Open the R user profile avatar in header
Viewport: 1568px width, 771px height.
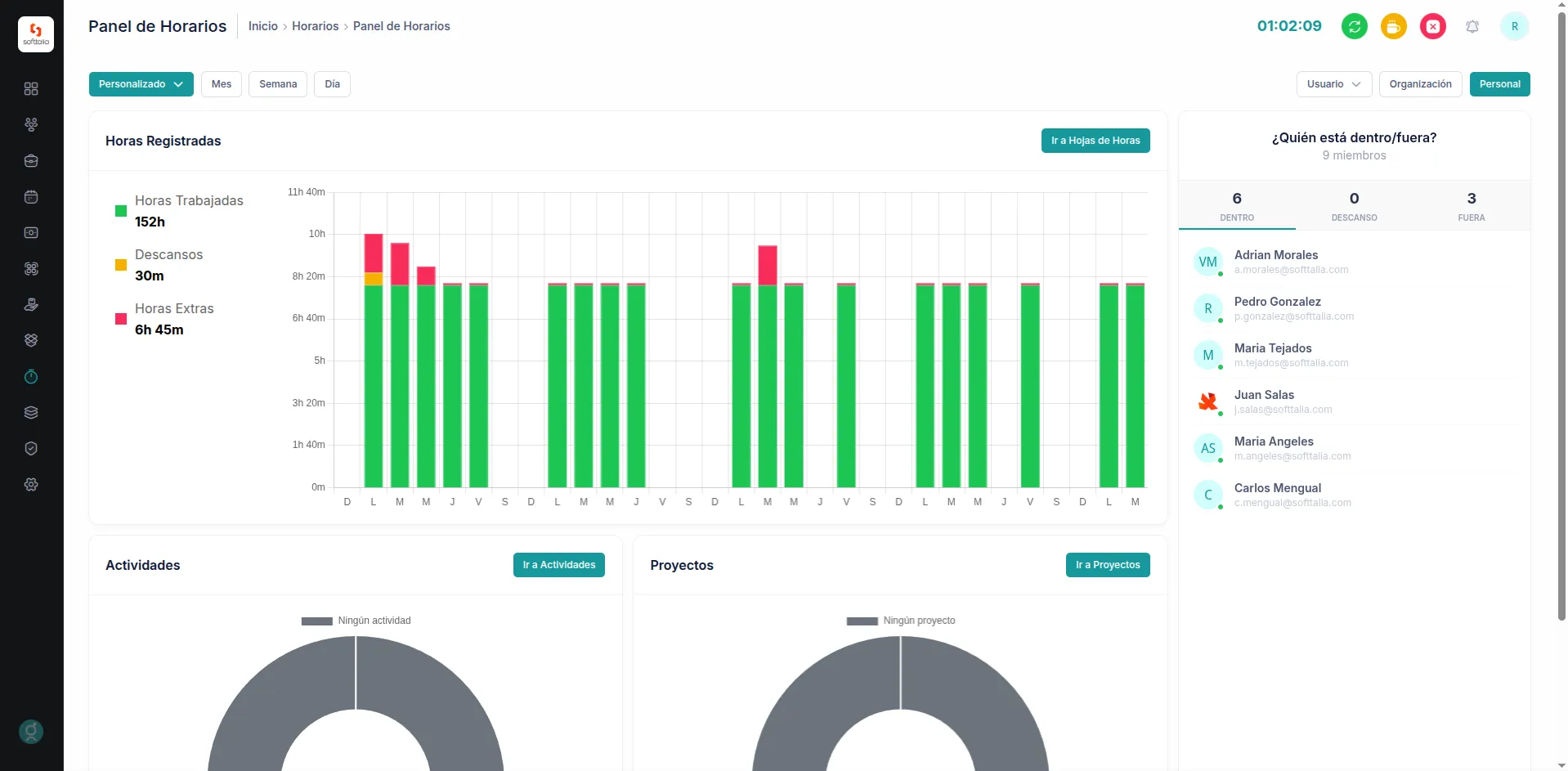[x=1515, y=26]
